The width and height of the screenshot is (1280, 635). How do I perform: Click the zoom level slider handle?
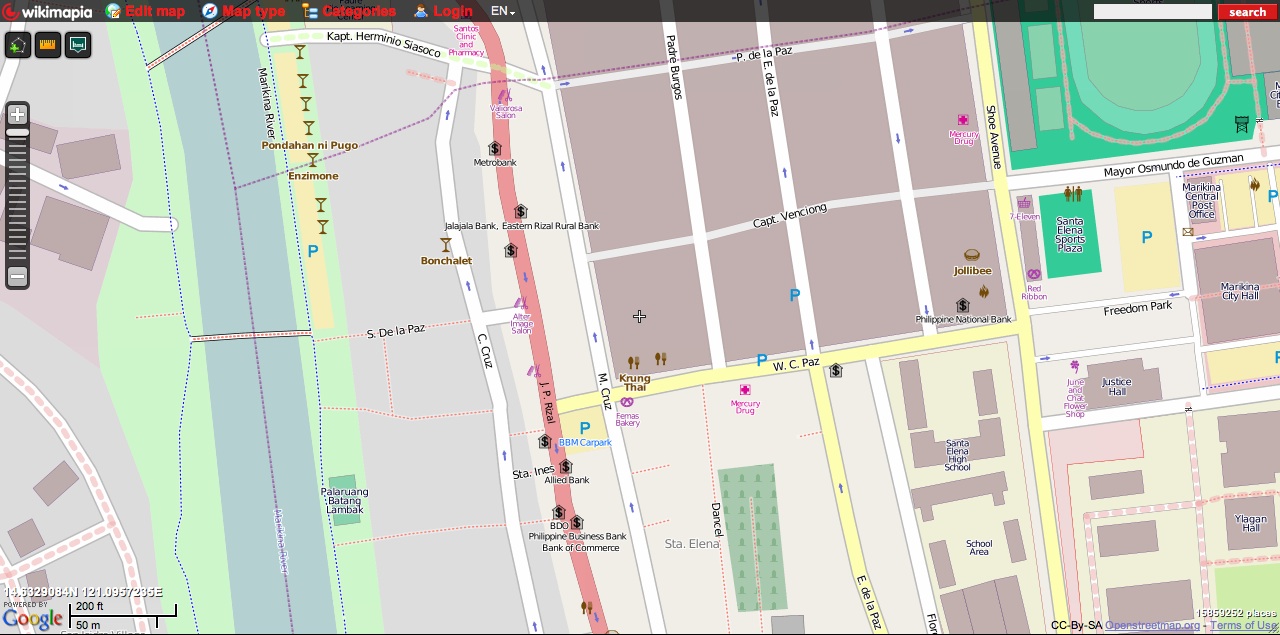point(17,132)
